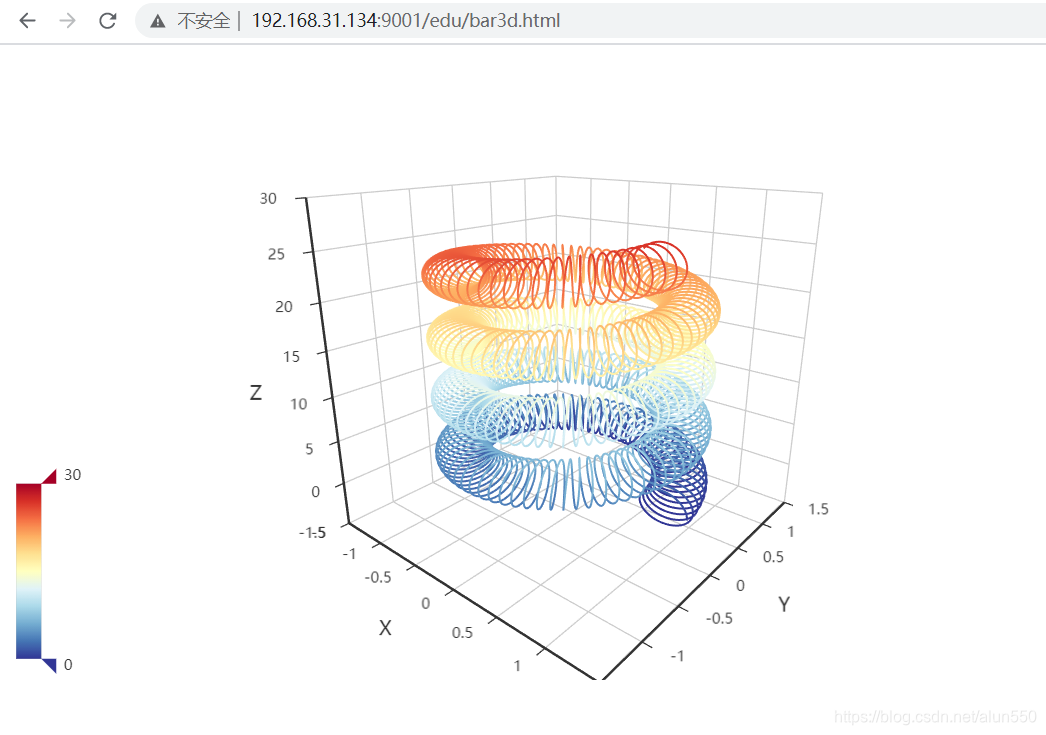Click the Y axis tick label -0.5

pyautogui.click(x=719, y=618)
